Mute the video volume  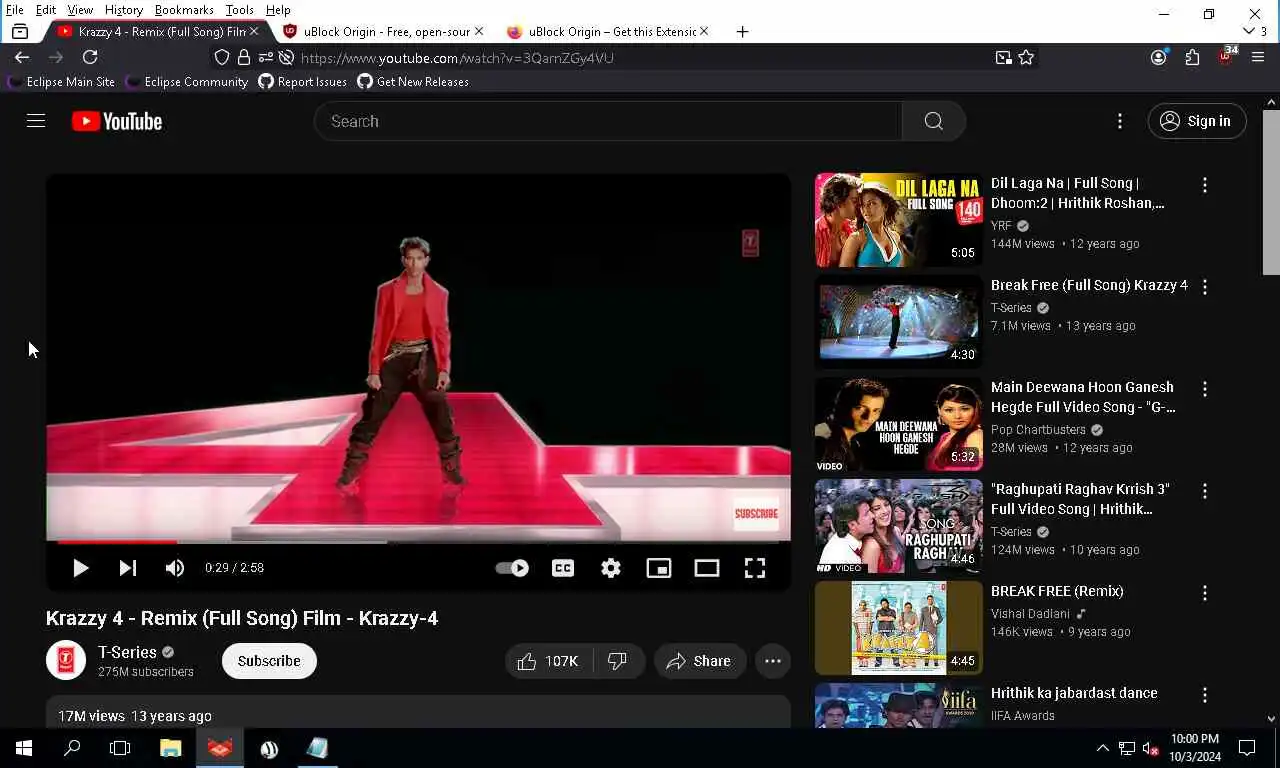click(x=175, y=568)
